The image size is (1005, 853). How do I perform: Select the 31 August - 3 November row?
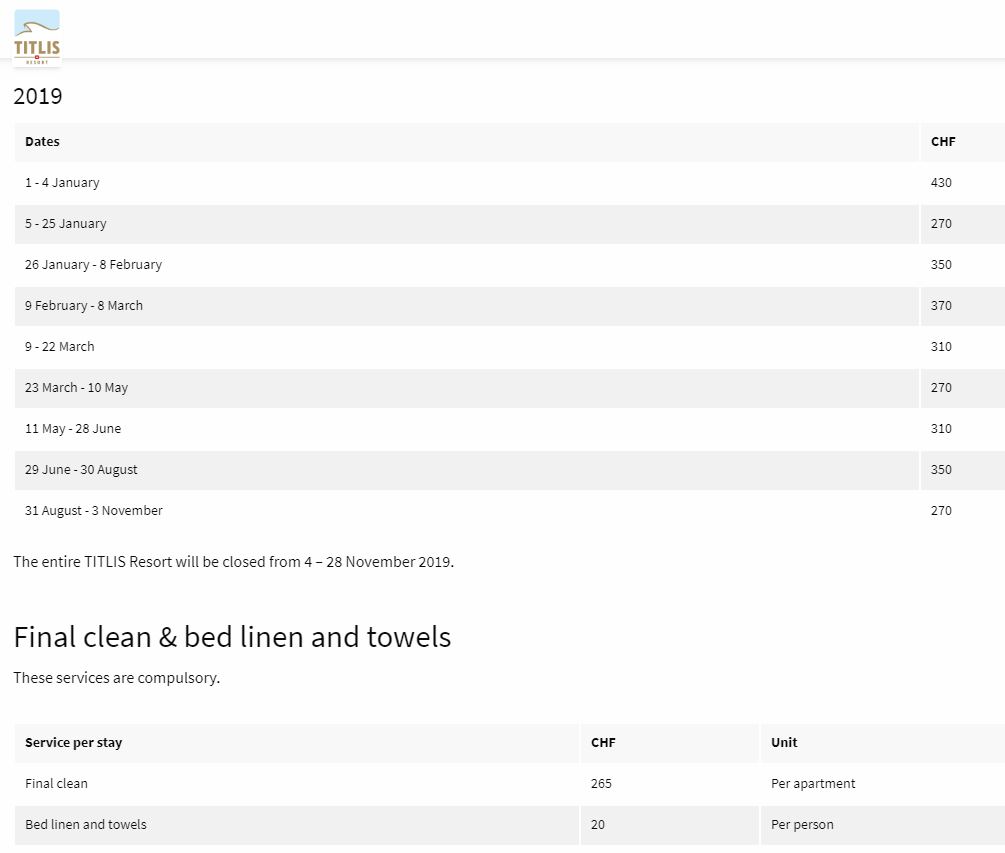pos(94,511)
